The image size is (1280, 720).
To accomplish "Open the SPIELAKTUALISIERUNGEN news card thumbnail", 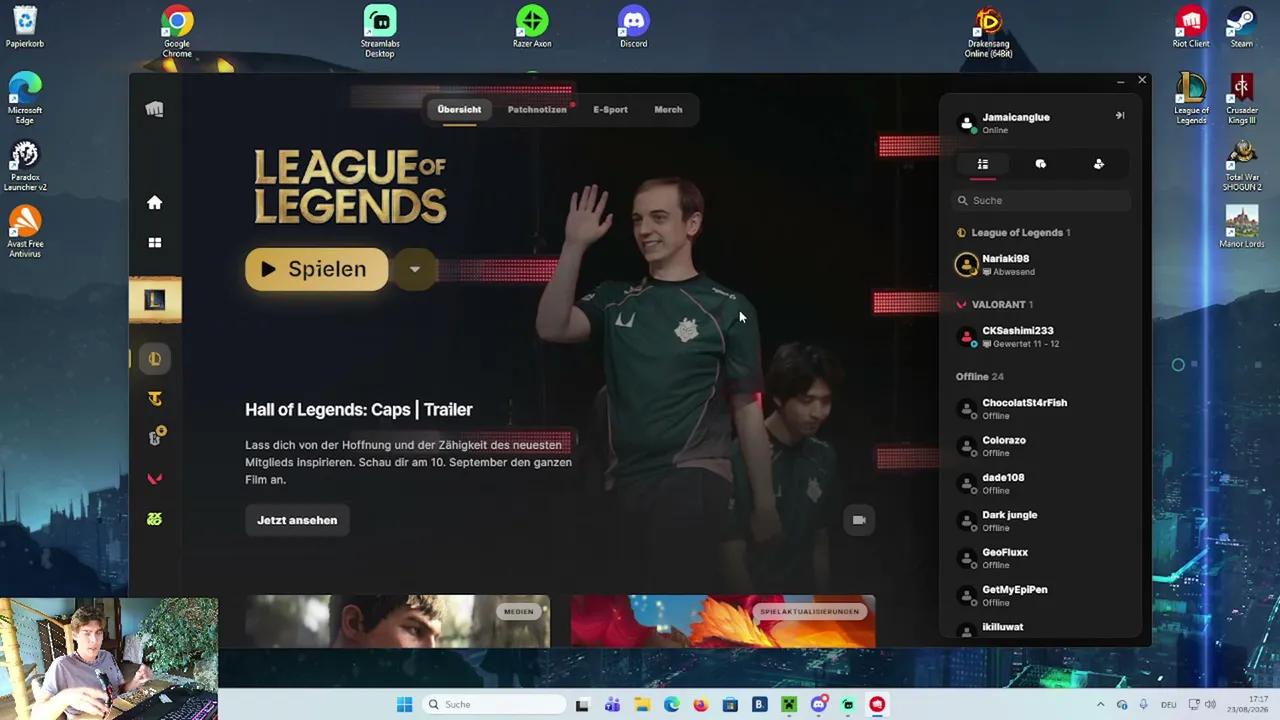I will coord(723,621).
